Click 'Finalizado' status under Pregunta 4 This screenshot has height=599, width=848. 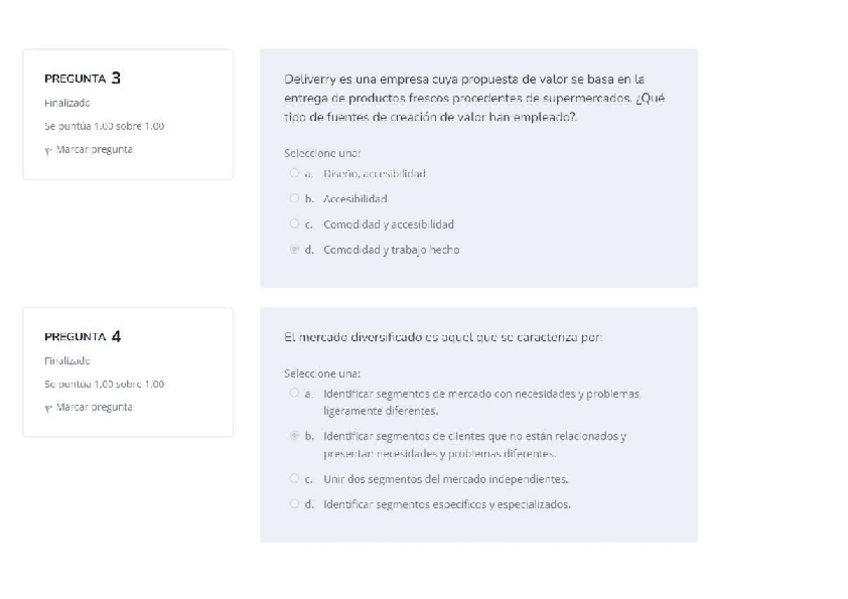click(x=68, y=360)
